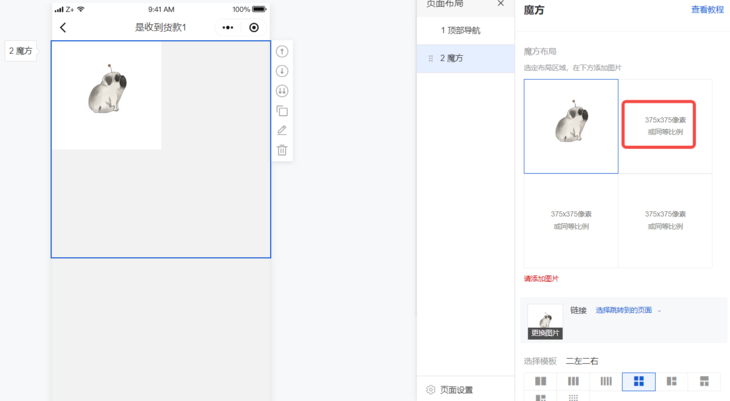This screenshot has width=730, height=401.
Task: Select 1 顶部导航 in the page layout list
Action: coord(466,30)
